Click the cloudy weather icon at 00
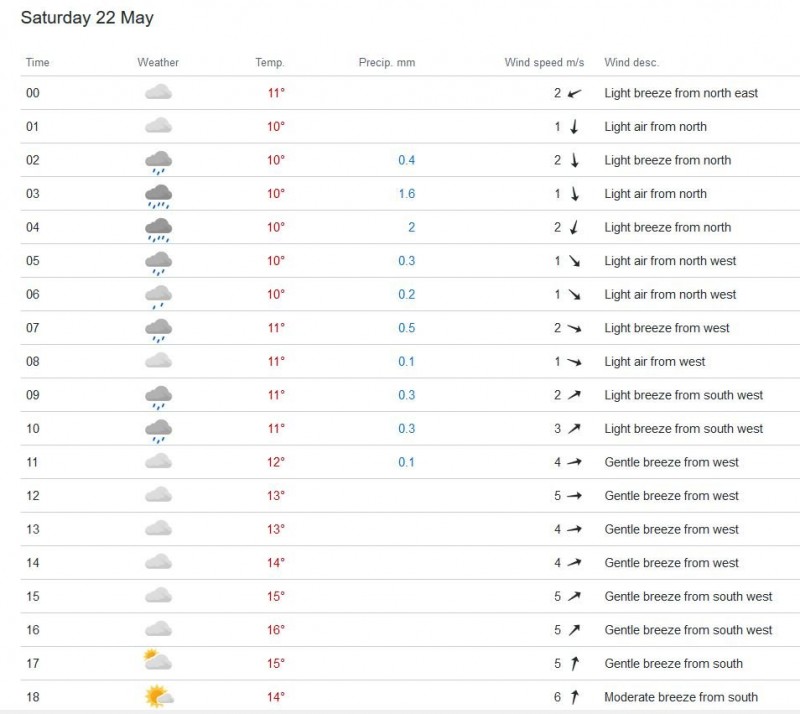Viewport: 800px width, 714px height. [158, 93]
